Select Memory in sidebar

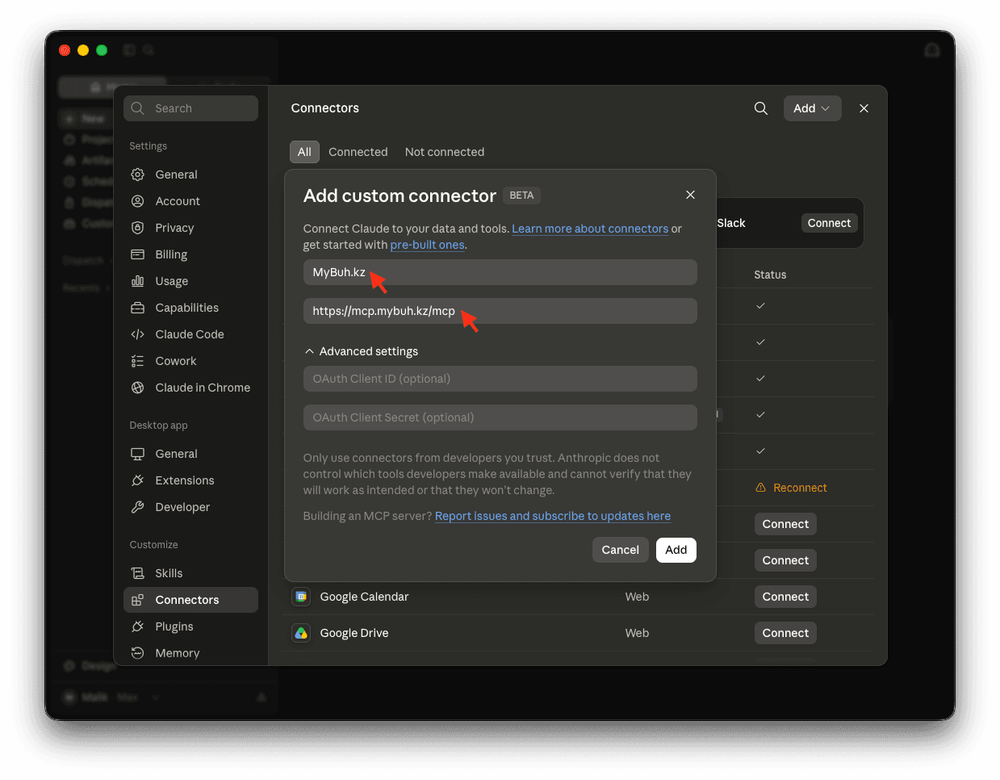191,652
